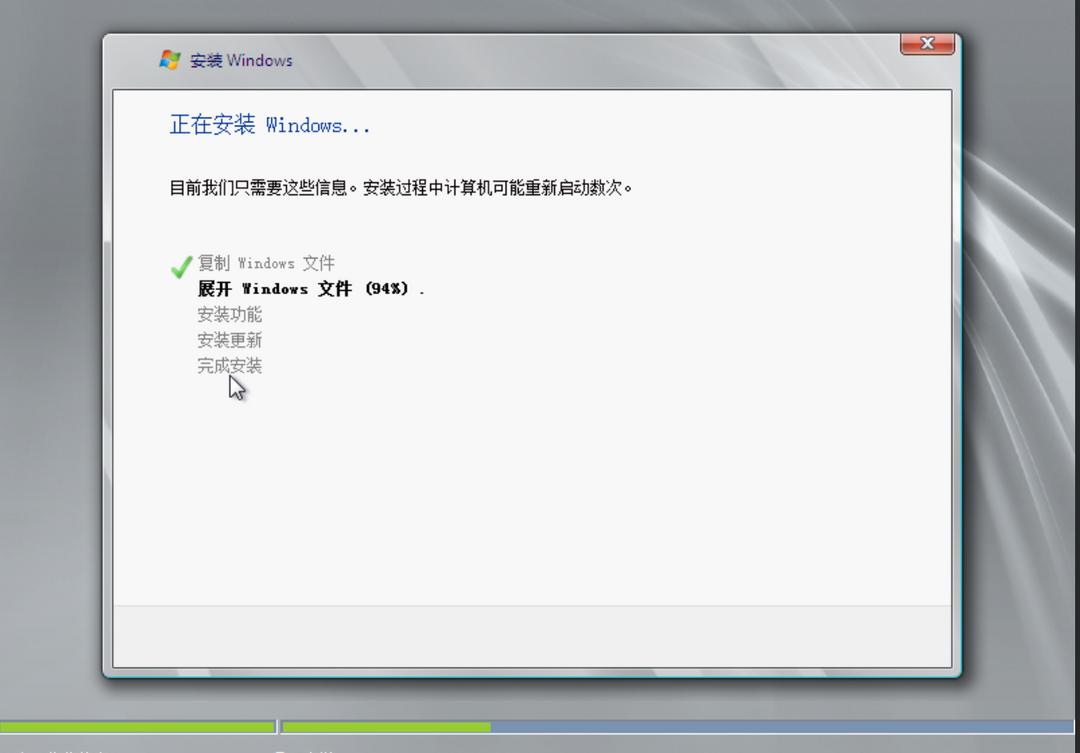The width and height of the screenshot is (1080, 753).
Task: Click the 安装 Windows title text
Action: coord(241,61)
